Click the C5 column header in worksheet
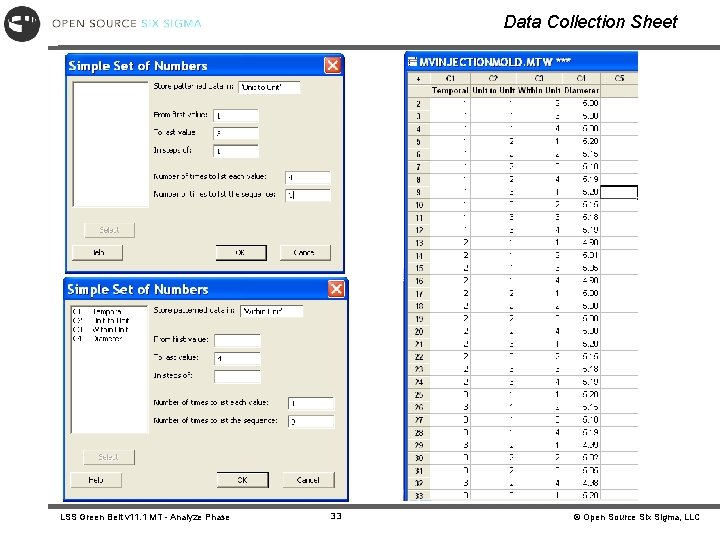The image size is (720, 540). click(619, 79)
